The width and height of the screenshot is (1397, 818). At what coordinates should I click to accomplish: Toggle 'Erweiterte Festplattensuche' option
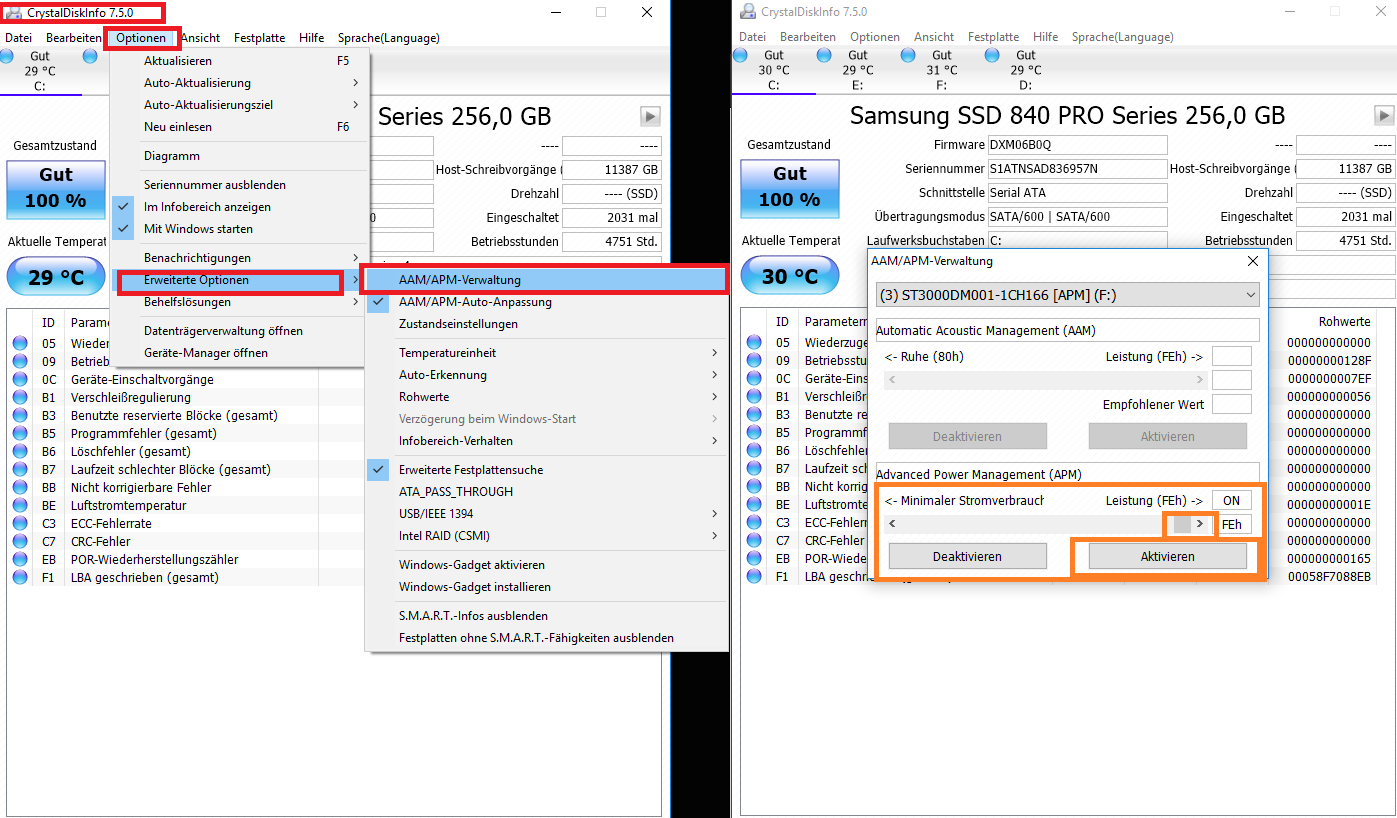(546, 470)
